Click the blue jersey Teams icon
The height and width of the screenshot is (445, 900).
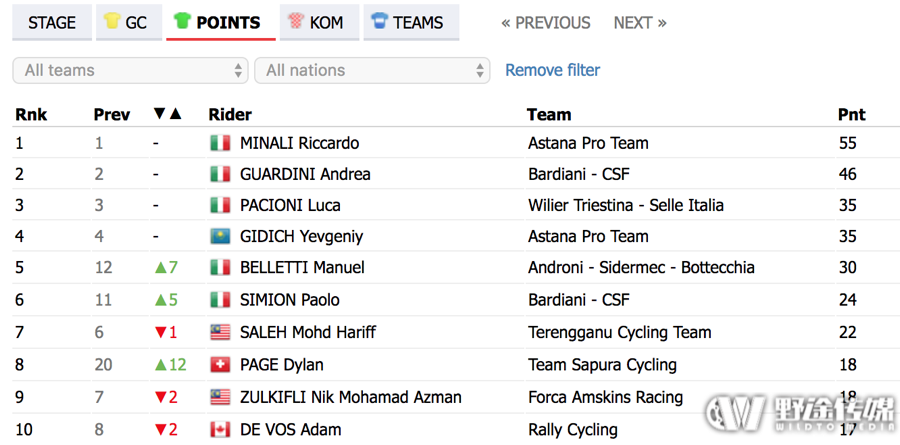coord(379,22)
